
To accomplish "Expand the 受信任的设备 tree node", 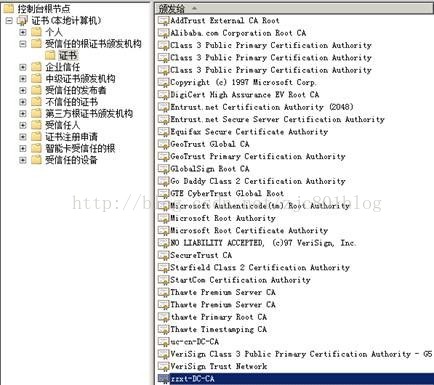I will click(23, 160).
